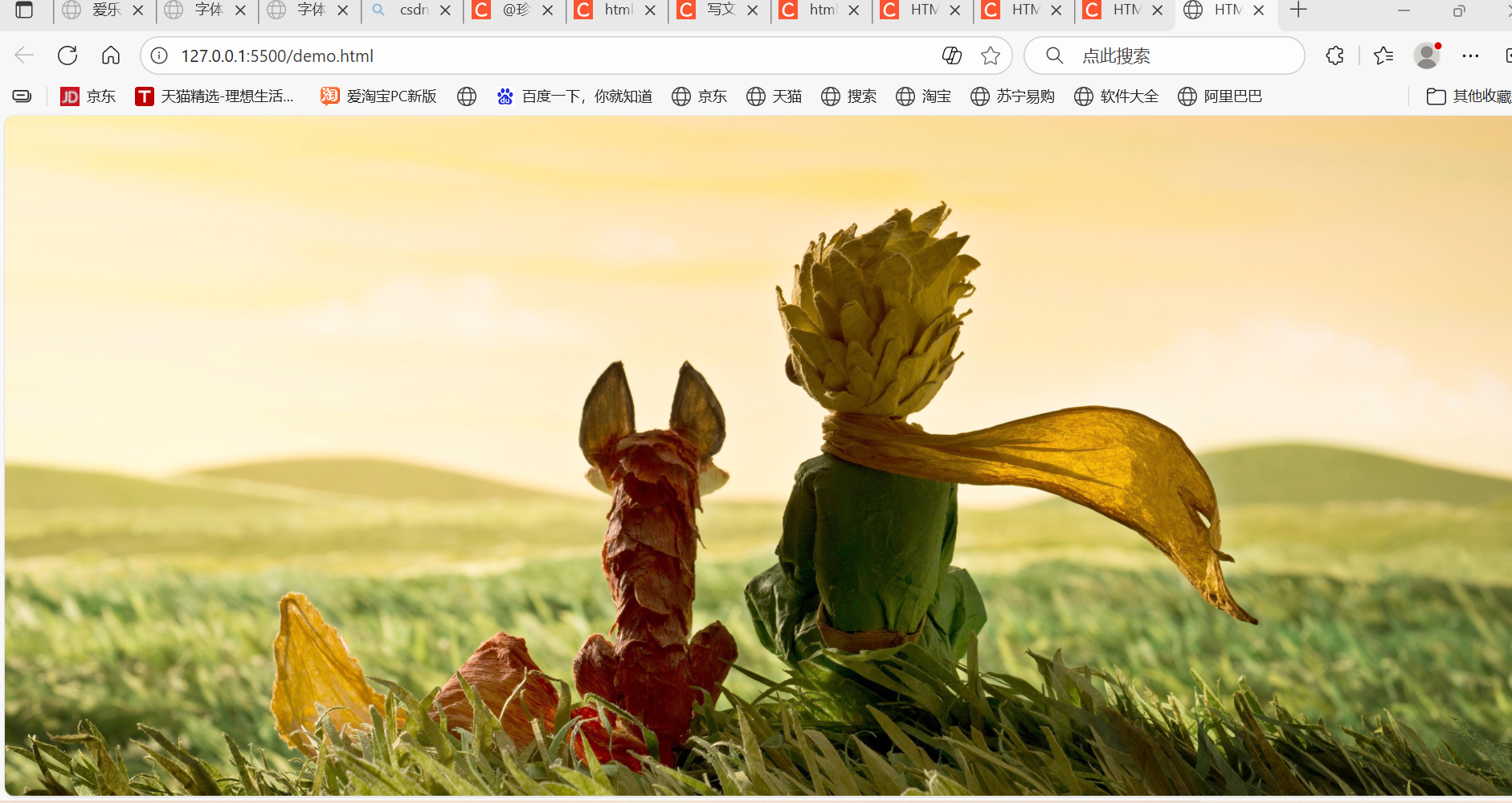The image size is (1512, 803).
Task: Open the 软件大全 bookmark
Action: 1117,96
